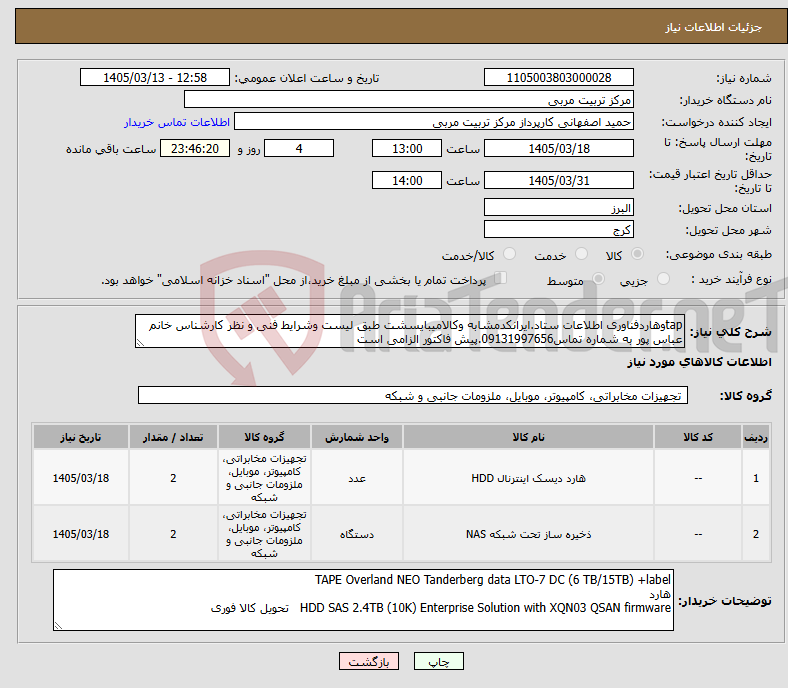
Task: Click the general need description text area
Action: pos(410,332)
